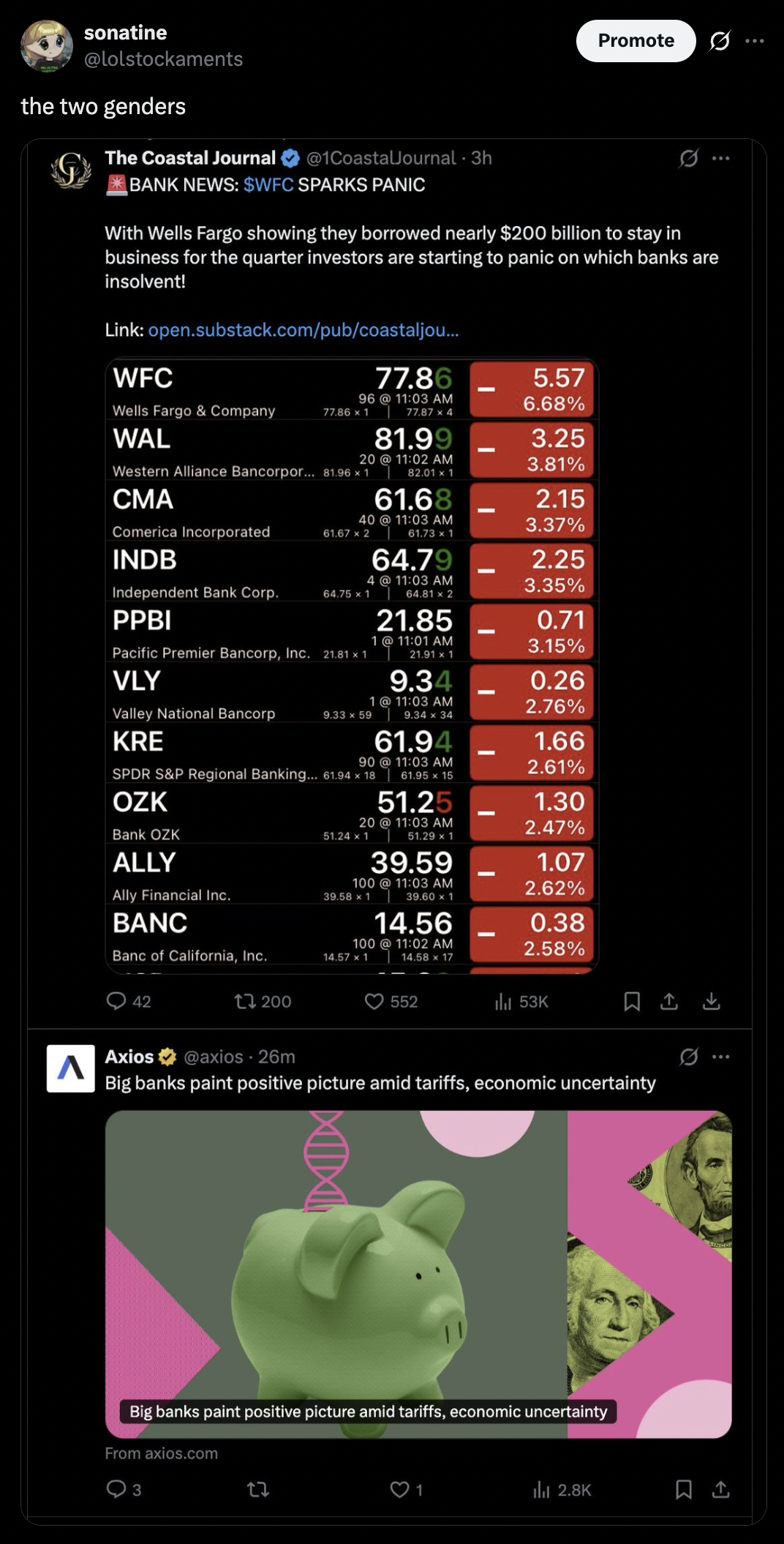The width and height of the screenshot is (784, 1544).
Task: Reply to The Coastal Journal post
Action: [x=129, y=1001]
